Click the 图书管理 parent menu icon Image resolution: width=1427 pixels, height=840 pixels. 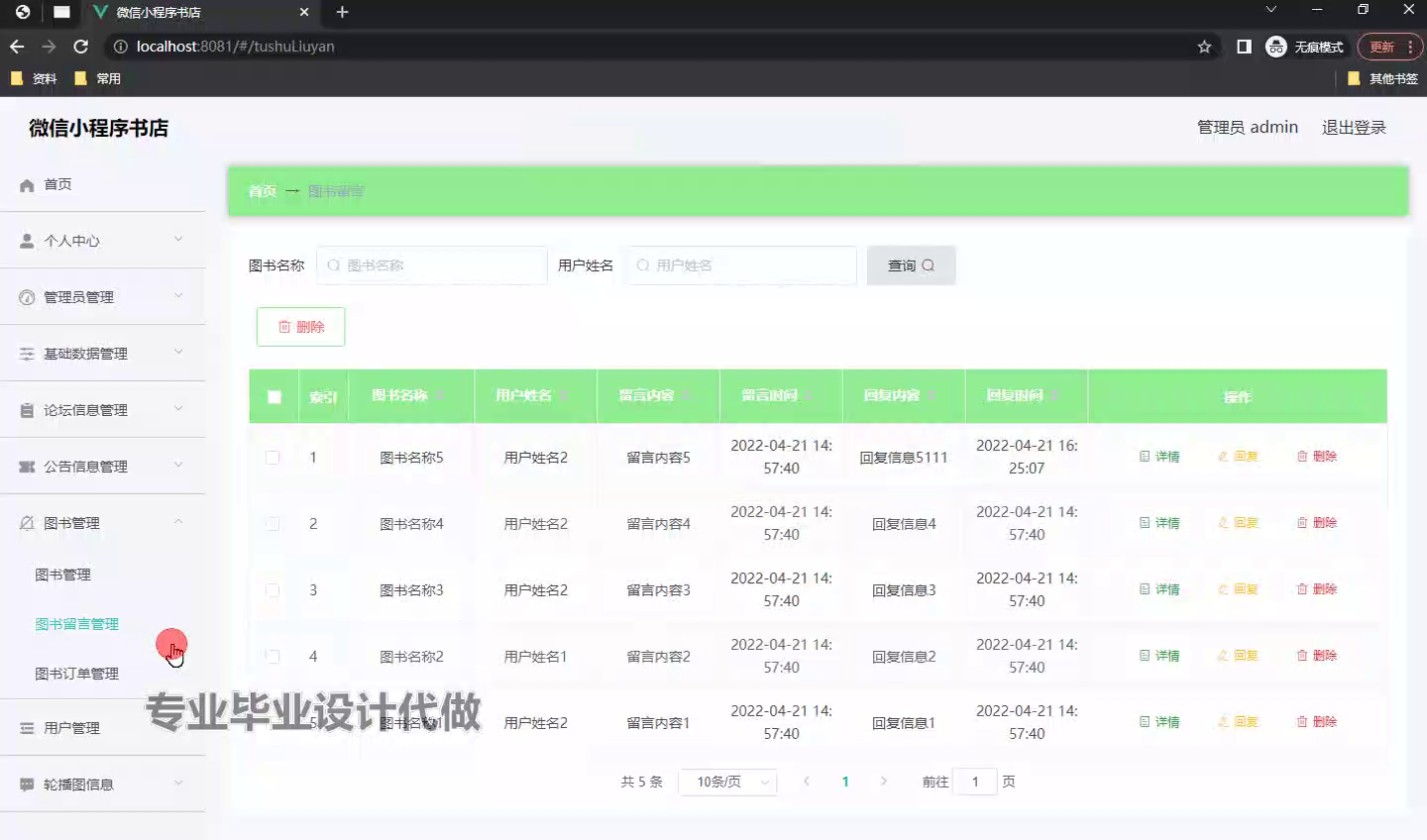pyautogui.click(x=27, y=523)
